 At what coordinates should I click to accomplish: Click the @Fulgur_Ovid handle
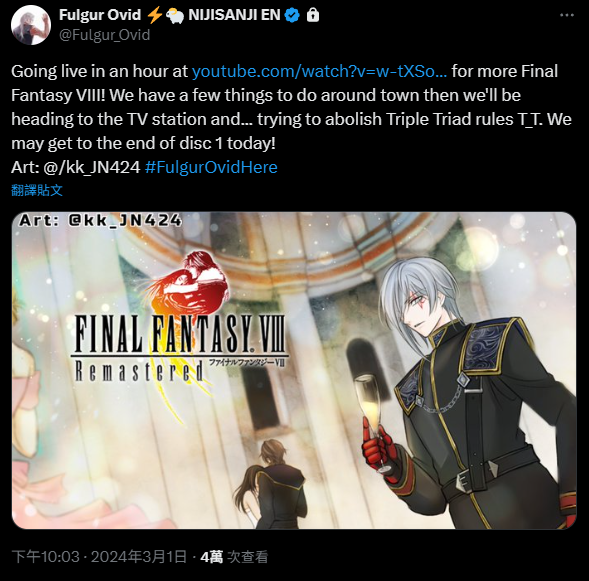tap(105, 35)
